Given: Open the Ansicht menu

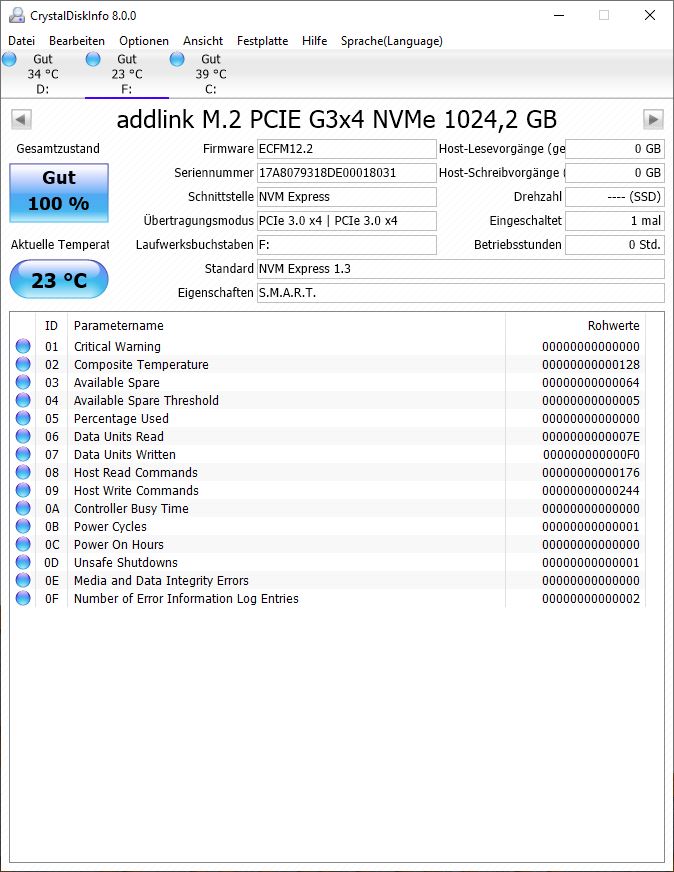Looking at the screenshot, I should [x=203, y=41].
